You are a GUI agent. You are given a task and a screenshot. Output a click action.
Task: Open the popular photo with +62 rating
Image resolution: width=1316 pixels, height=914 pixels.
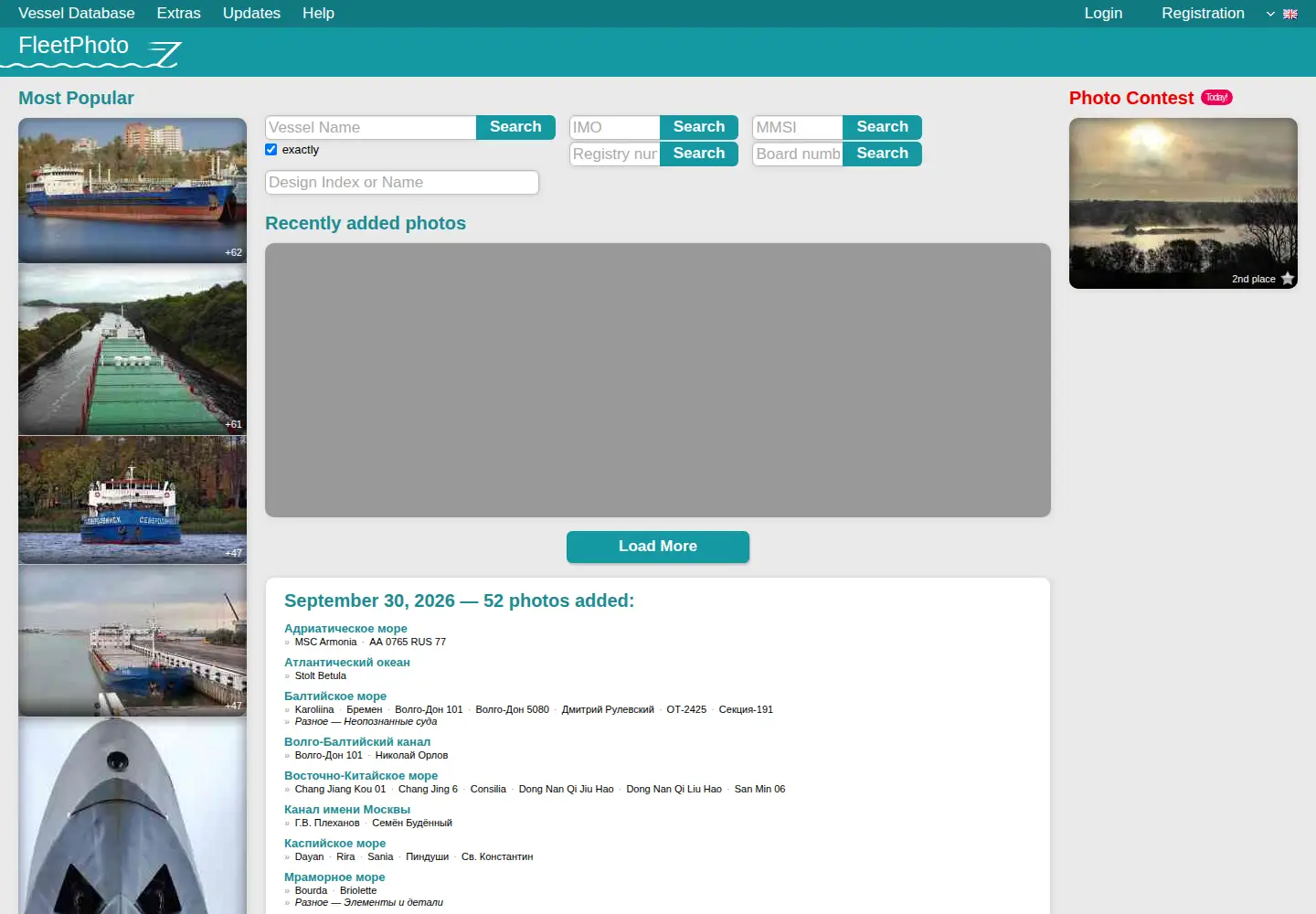(133, 190)
